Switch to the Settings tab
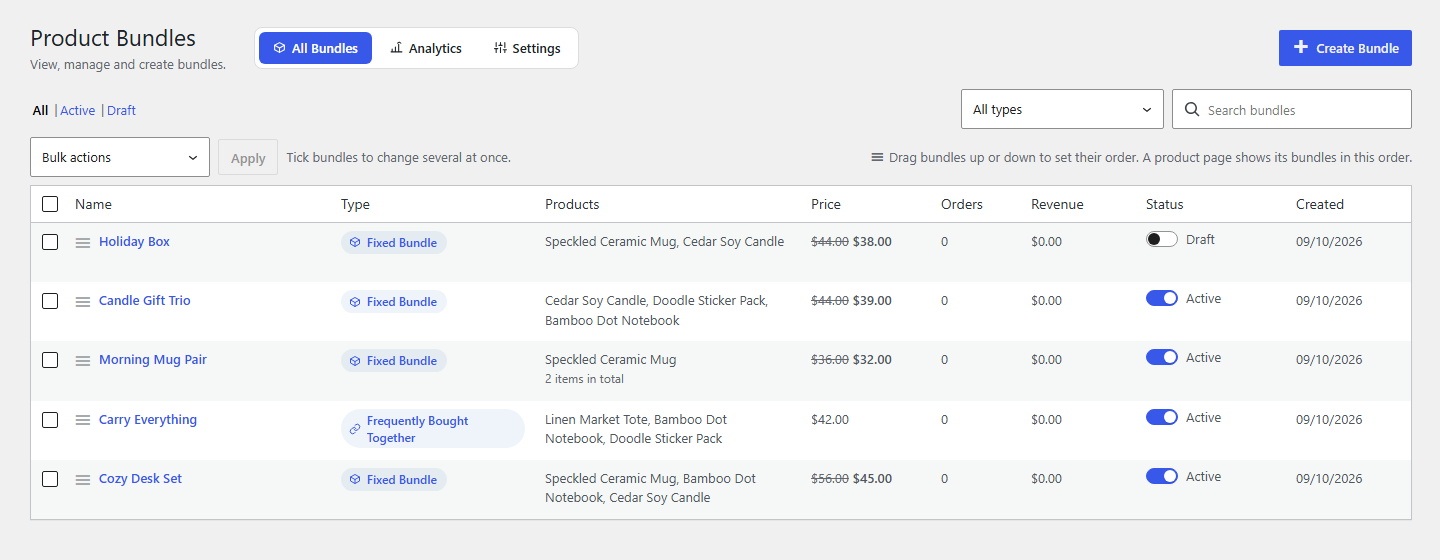 coord(527,48)
